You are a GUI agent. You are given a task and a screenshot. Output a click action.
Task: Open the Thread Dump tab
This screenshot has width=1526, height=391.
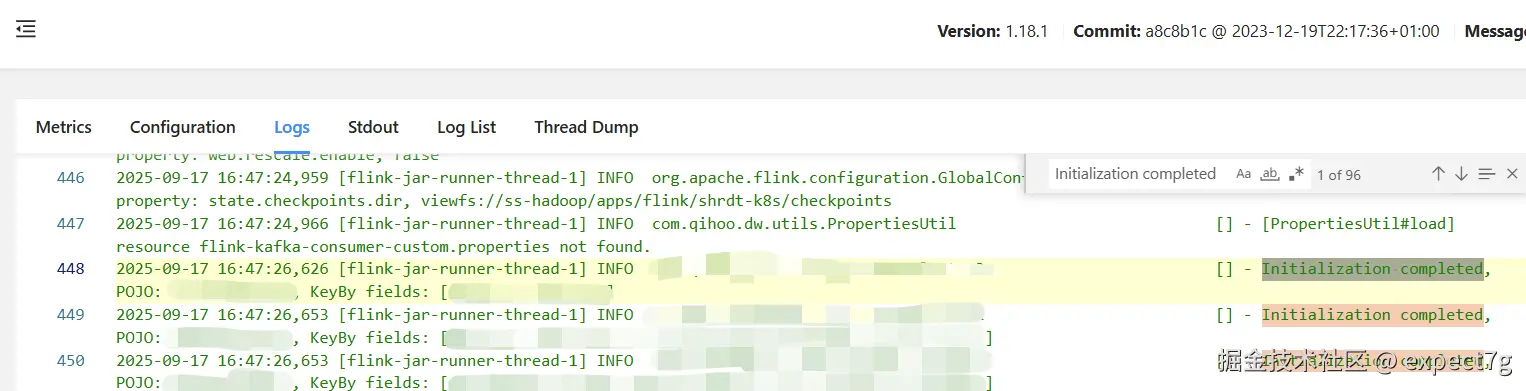pyautogui.click(x=586, y=127)
